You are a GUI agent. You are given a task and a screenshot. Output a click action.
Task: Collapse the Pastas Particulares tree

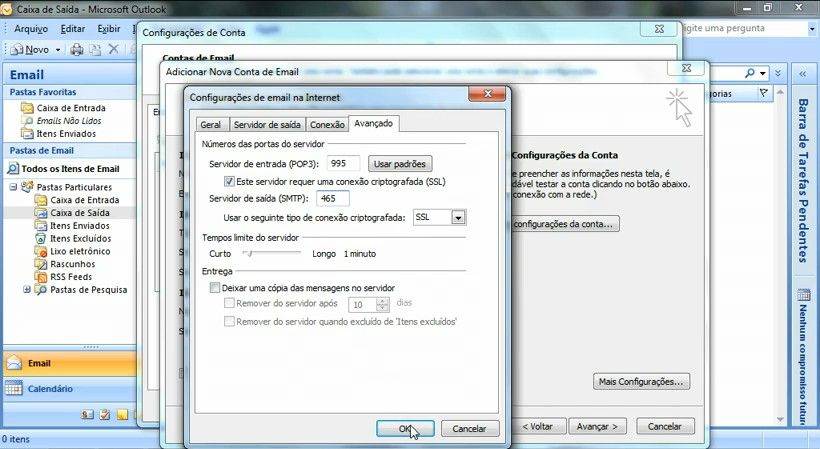point(14,187)
